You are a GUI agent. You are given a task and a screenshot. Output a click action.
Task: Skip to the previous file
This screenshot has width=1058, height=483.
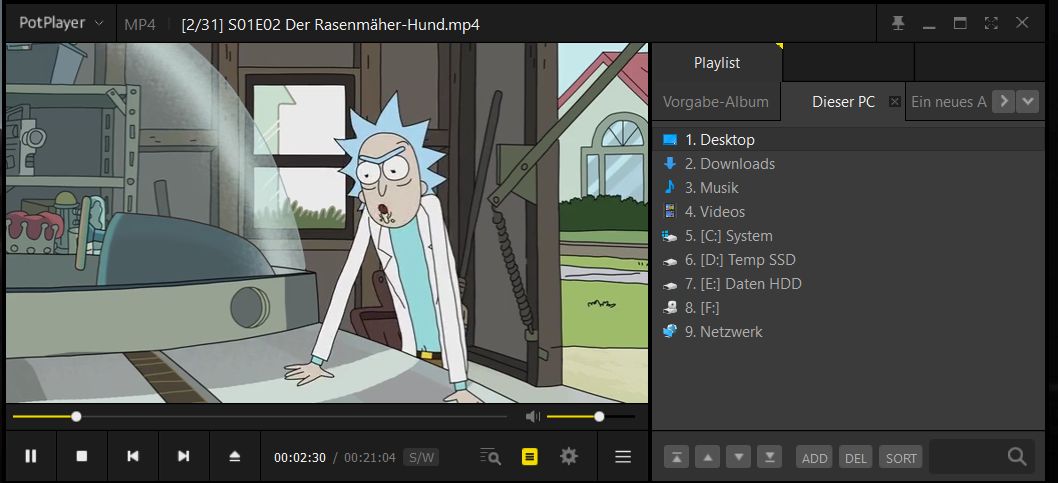(133, 457)
